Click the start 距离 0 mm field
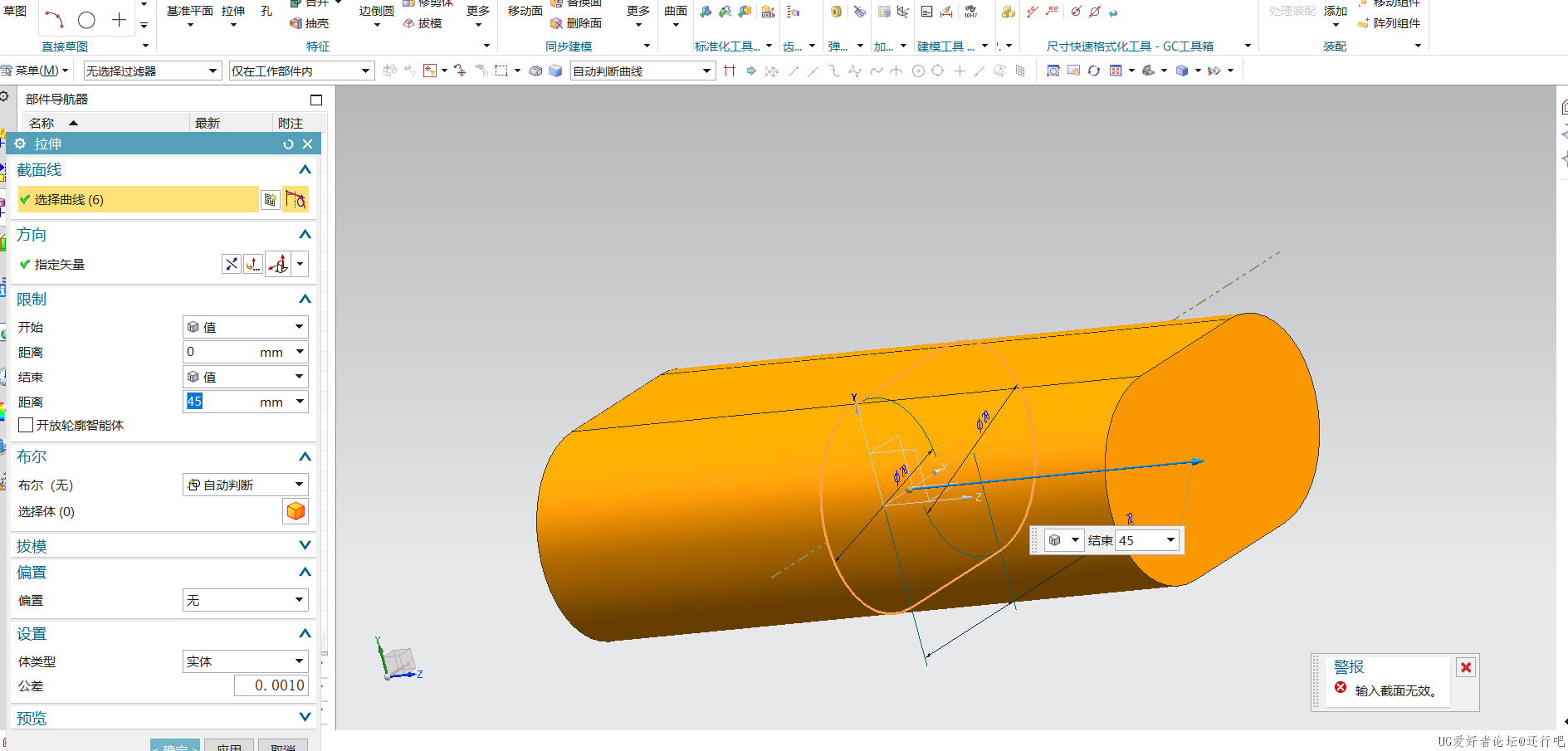Screen dimensions: 1568x751 click(246, 352)
